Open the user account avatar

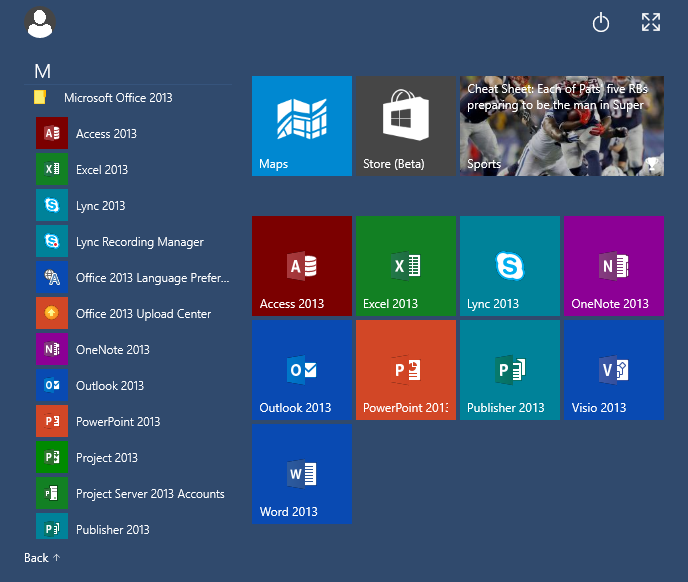pyautogui.click(x=40, y=22)
